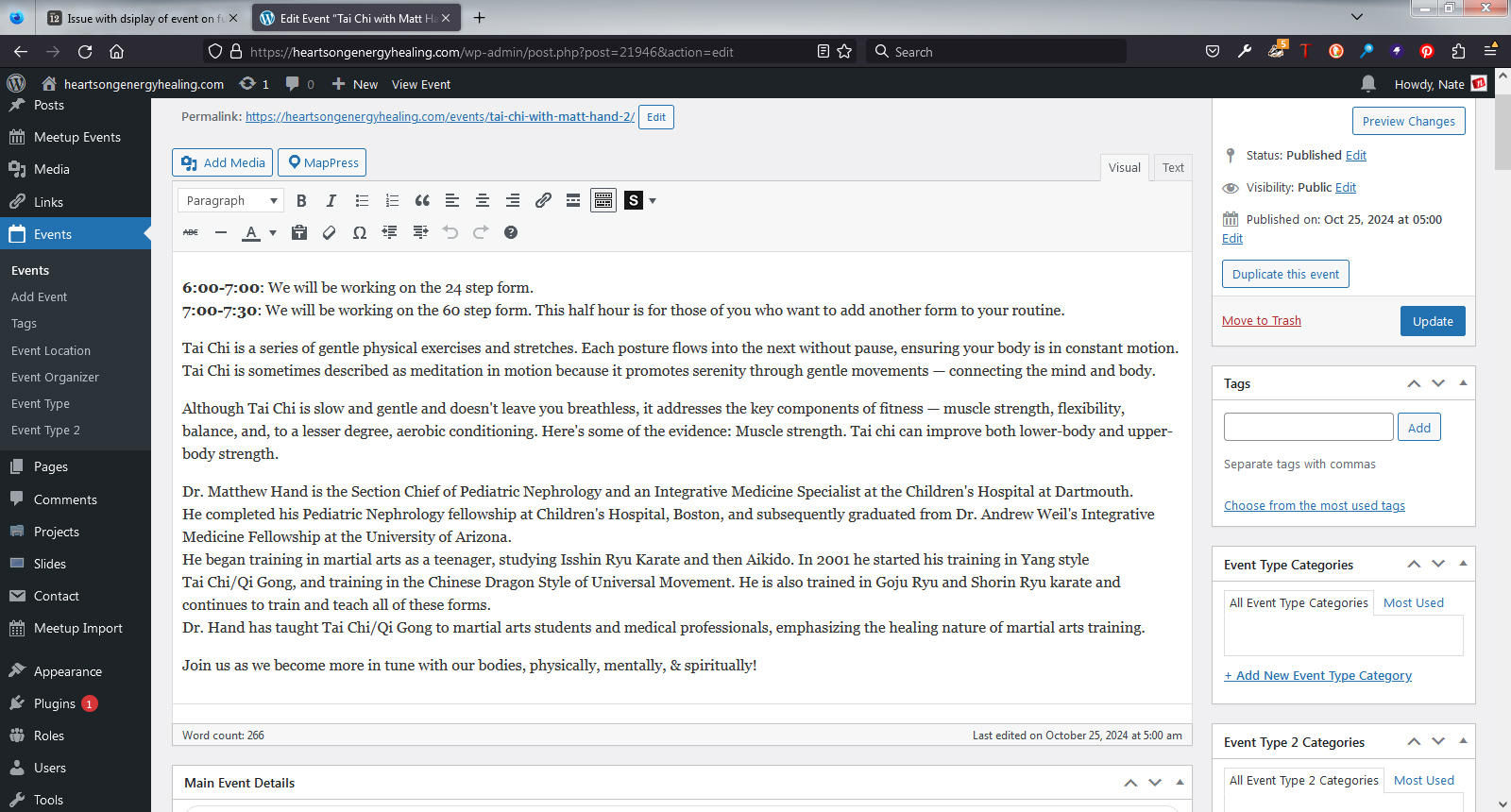This screenshot has height=812, width=1511.
Task: Switch to the Visual editor tab
Action: pyautogui.click(x=1125, y=167)
